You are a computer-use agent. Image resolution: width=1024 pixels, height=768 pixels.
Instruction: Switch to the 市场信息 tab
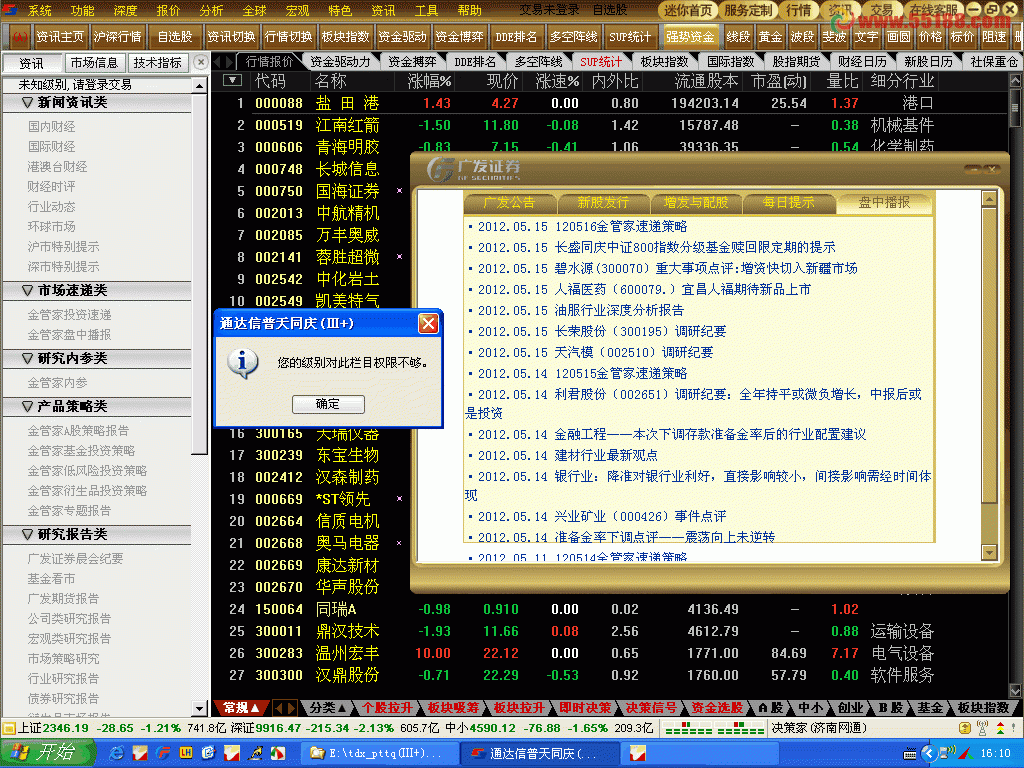94,63
